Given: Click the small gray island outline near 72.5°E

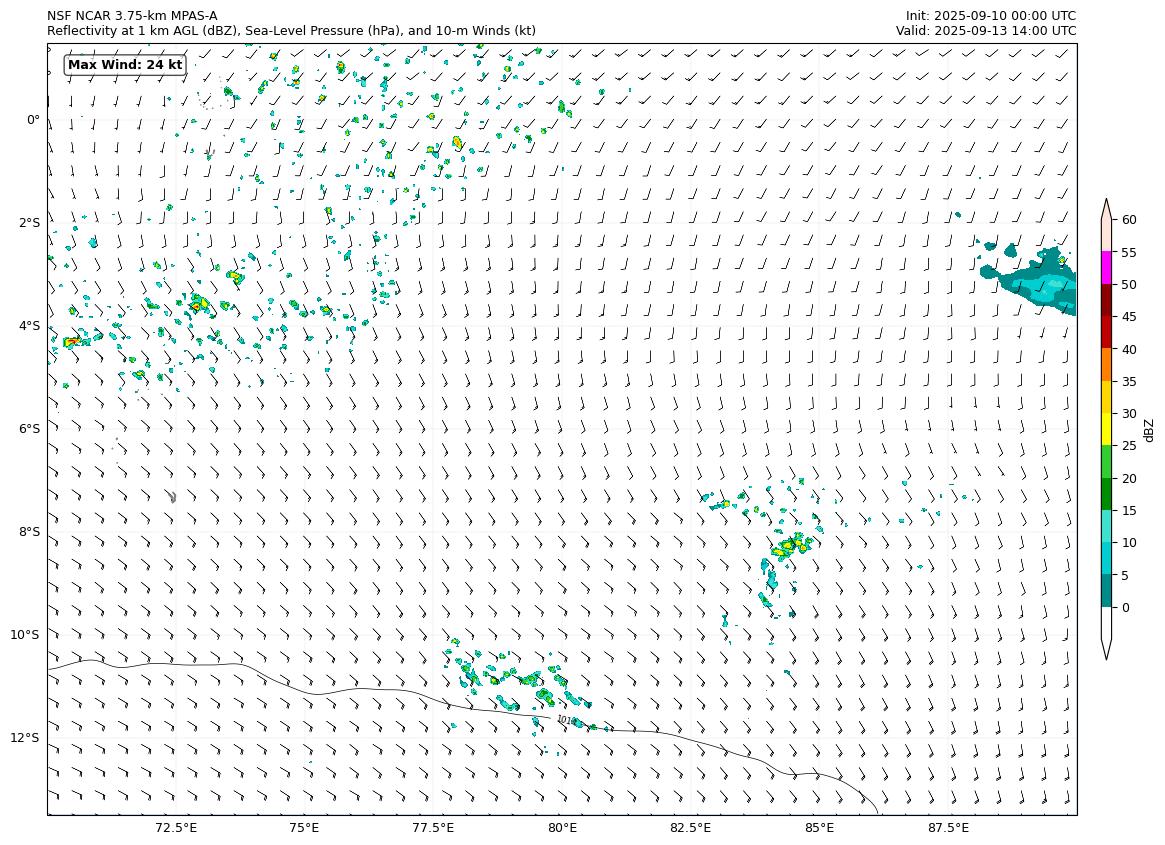Looking at the screenshot, I should (173, 497).
